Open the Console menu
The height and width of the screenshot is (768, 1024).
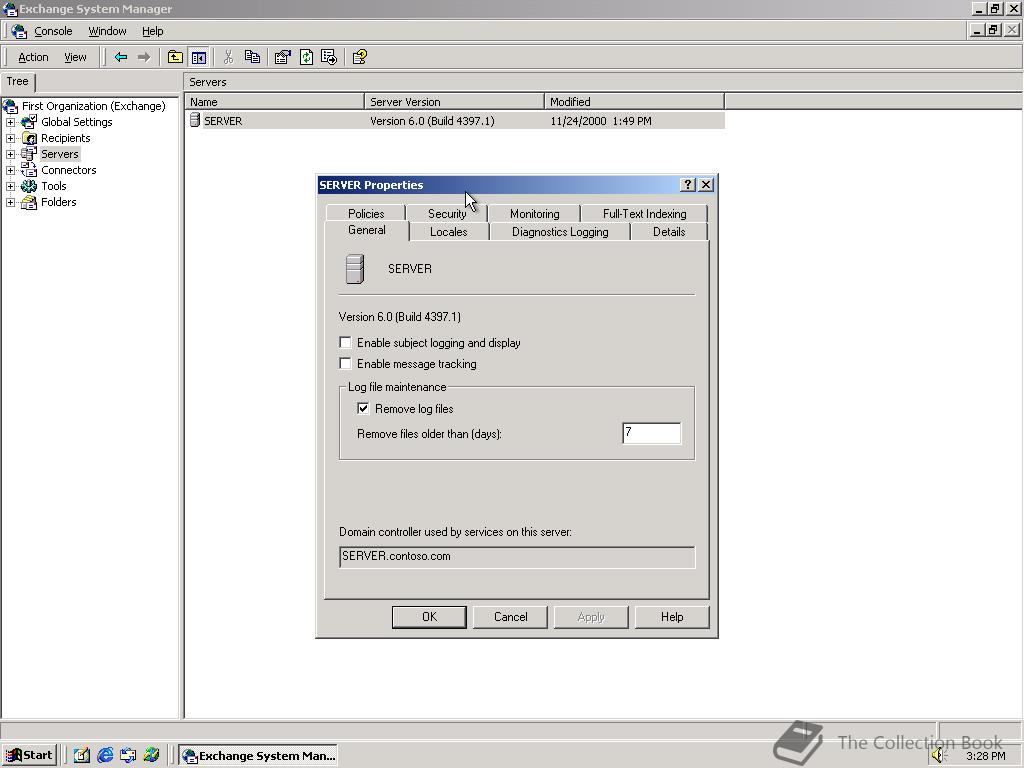click(x=53, y=31)
